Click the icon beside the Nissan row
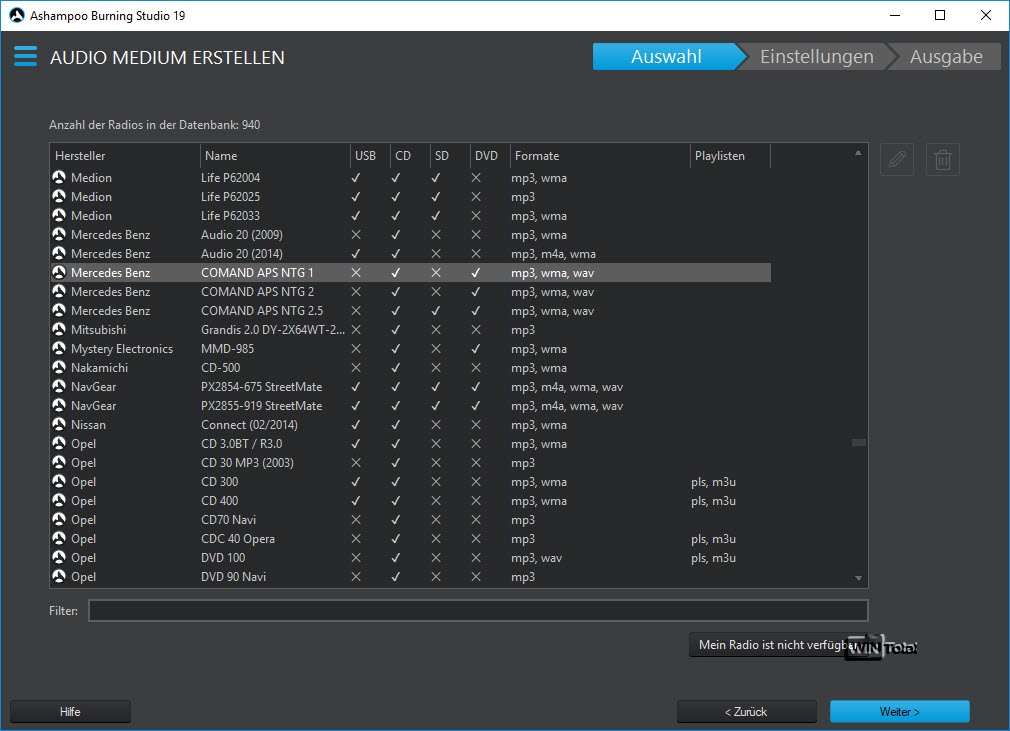This screenshot has height=731, width=1010. pos(59,424)
